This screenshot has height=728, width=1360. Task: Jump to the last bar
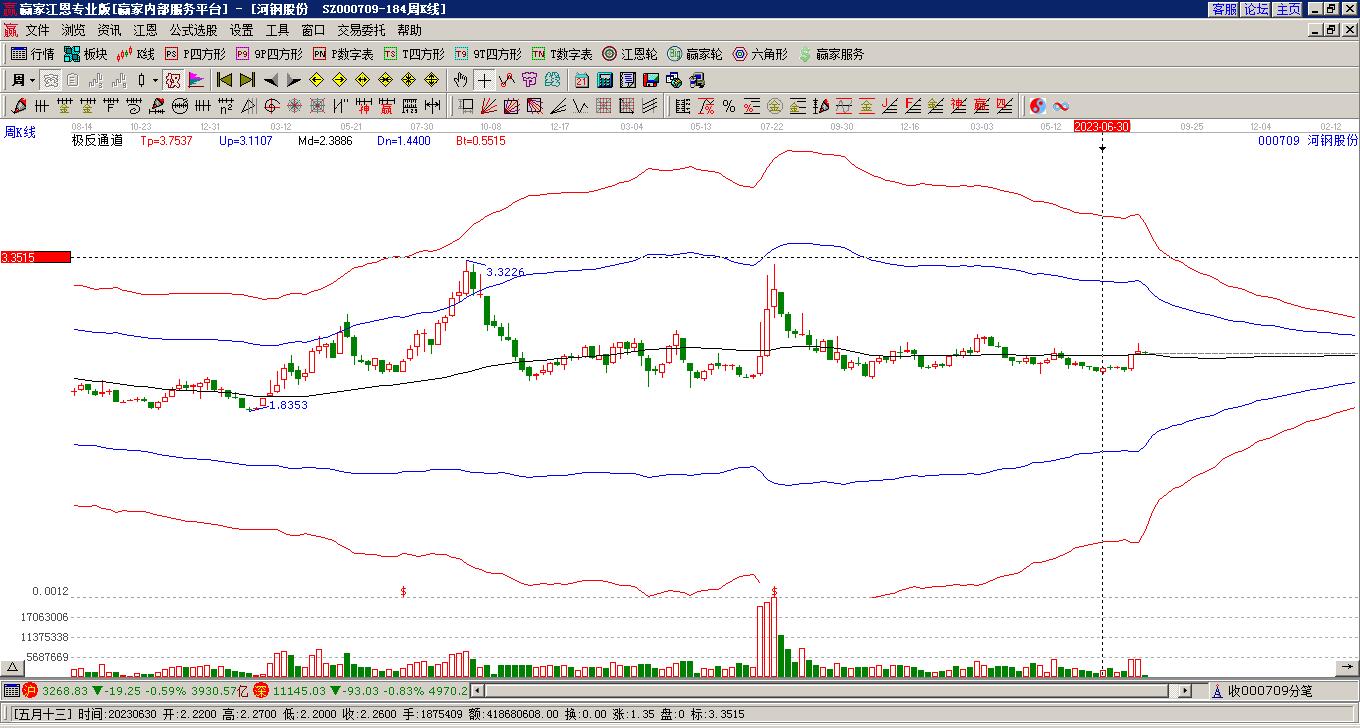247,80
